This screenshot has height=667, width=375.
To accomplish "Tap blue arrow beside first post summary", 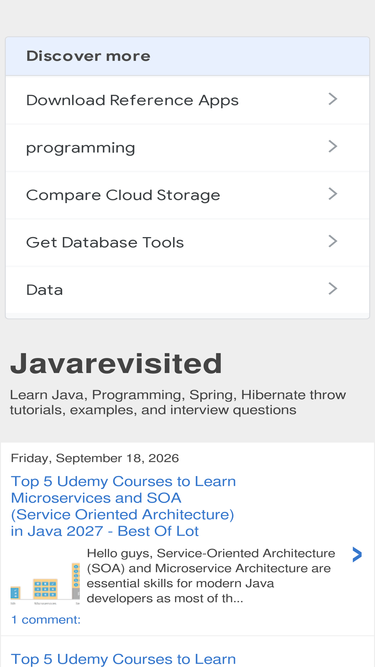I will click(x=357, y=555).
